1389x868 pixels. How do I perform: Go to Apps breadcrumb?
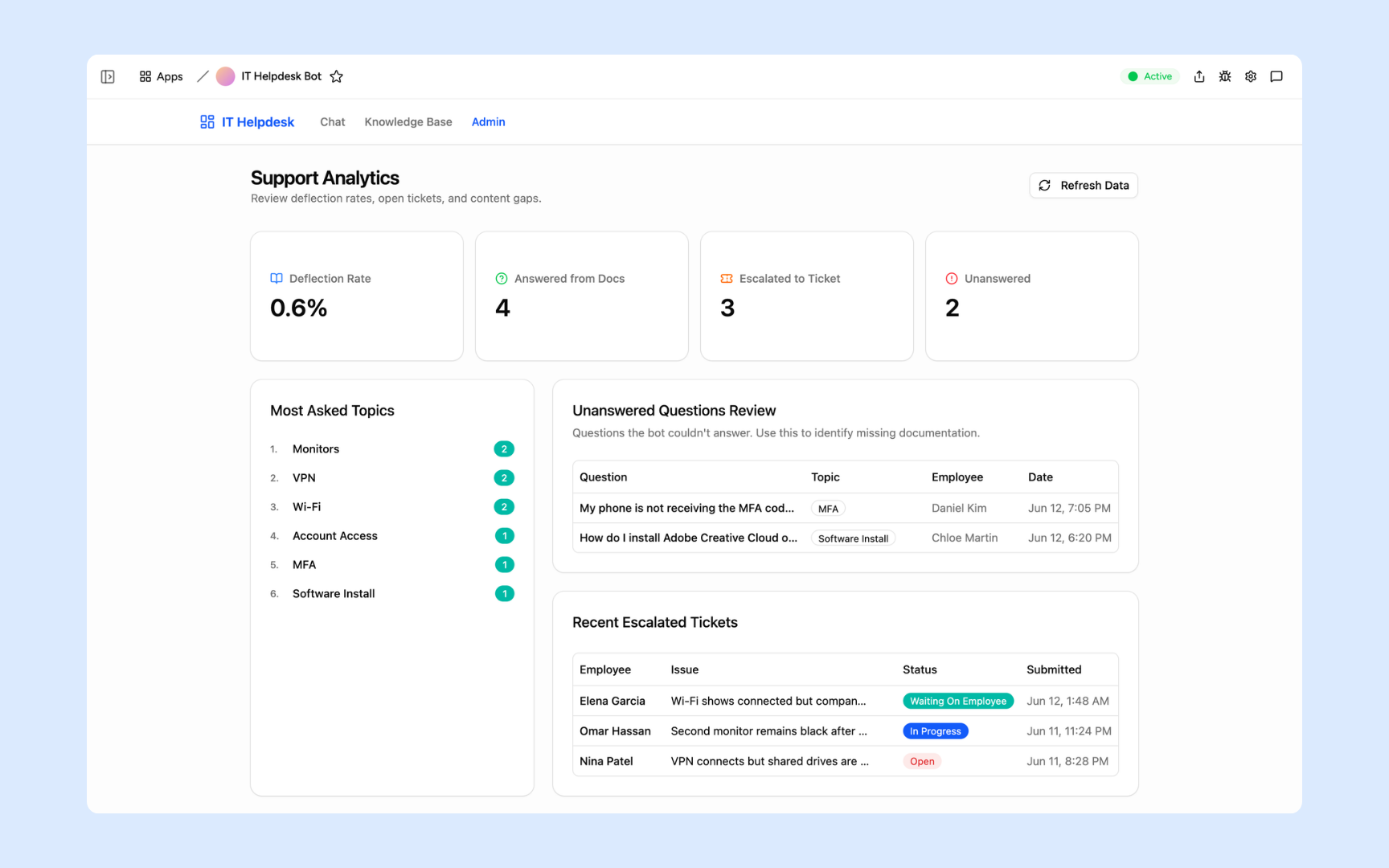161,76
